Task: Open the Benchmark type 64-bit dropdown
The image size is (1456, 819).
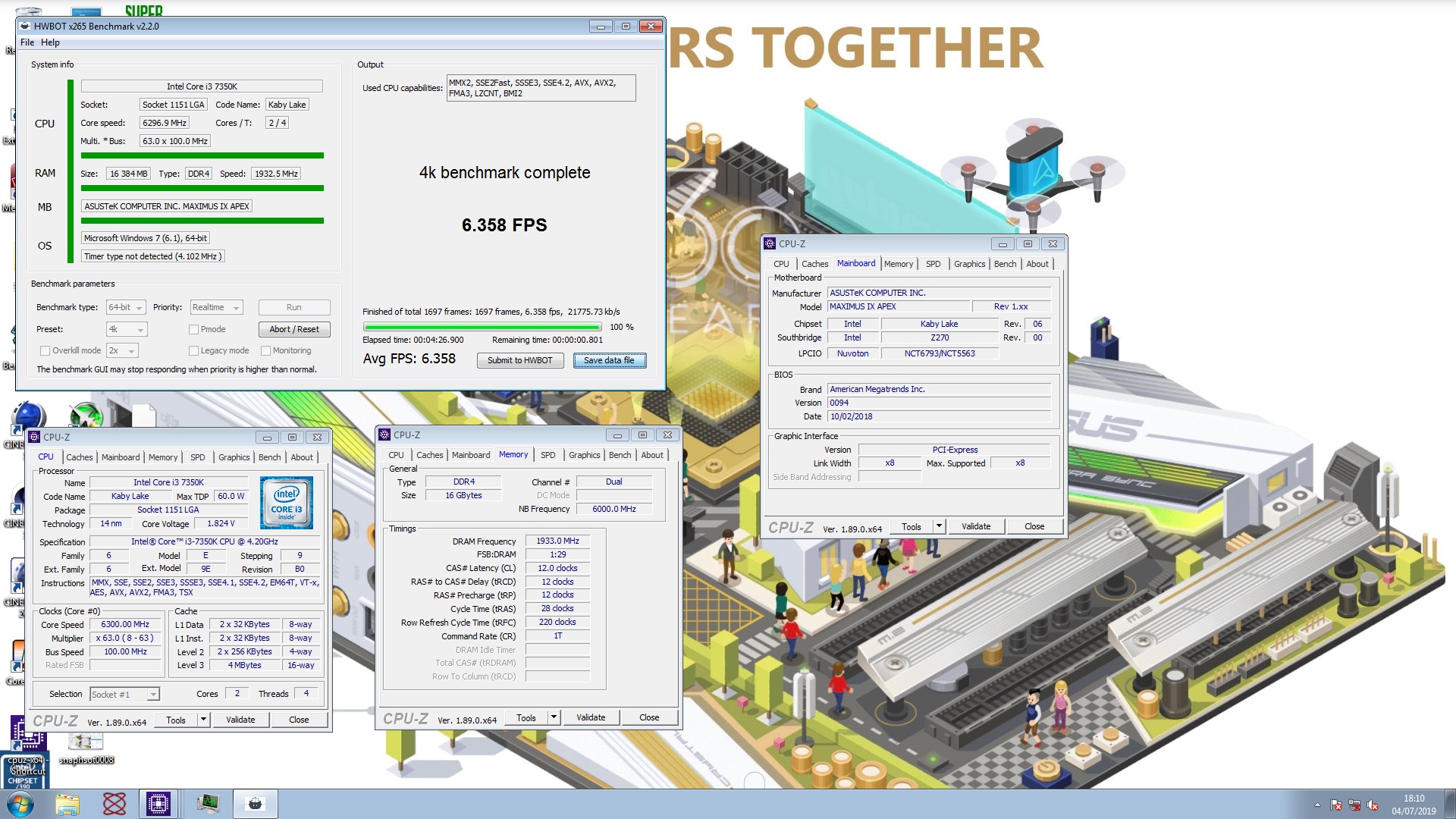Action: 126,307
